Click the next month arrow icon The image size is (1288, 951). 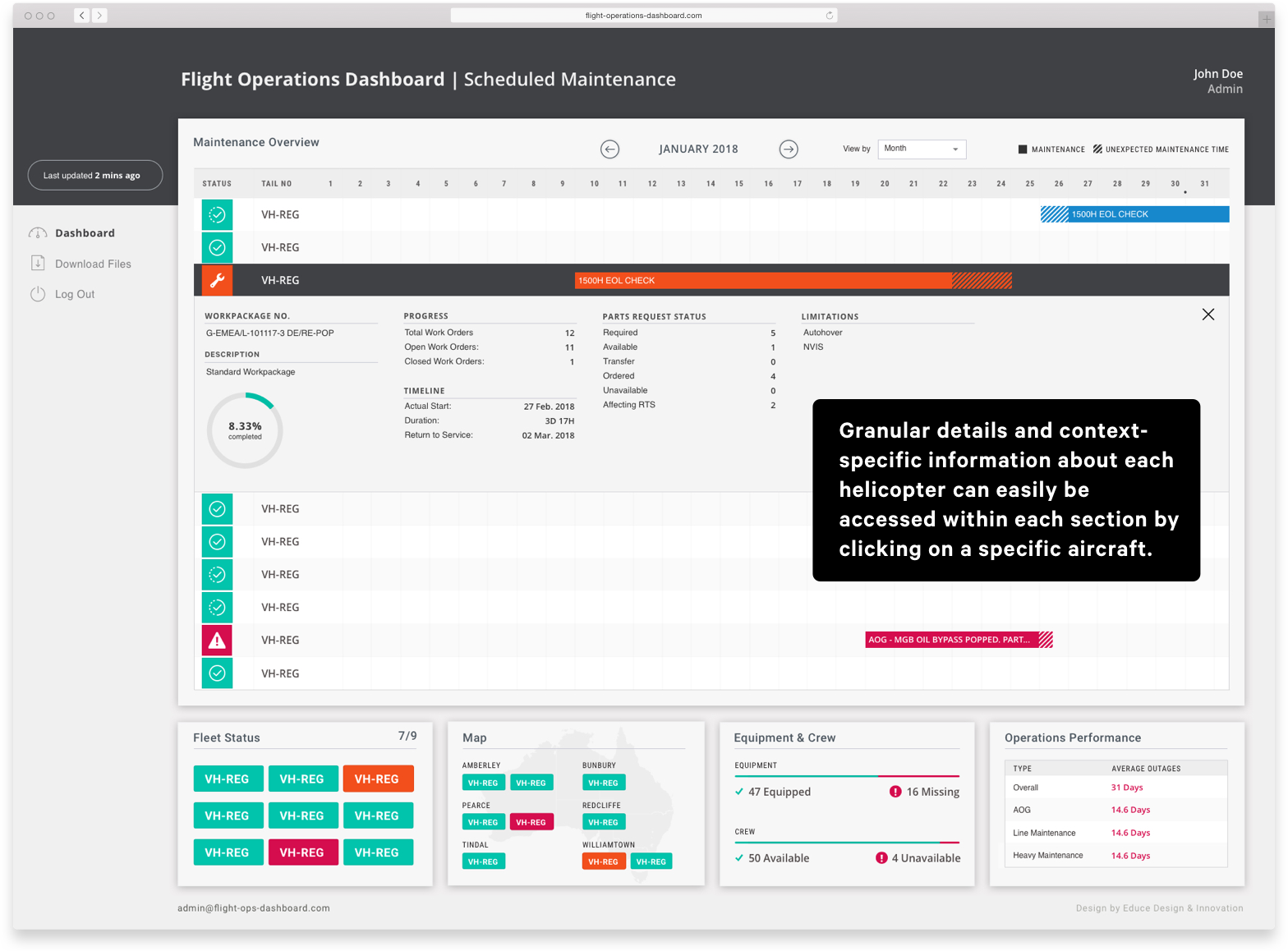pyautogui.click(x=789, y=149)
